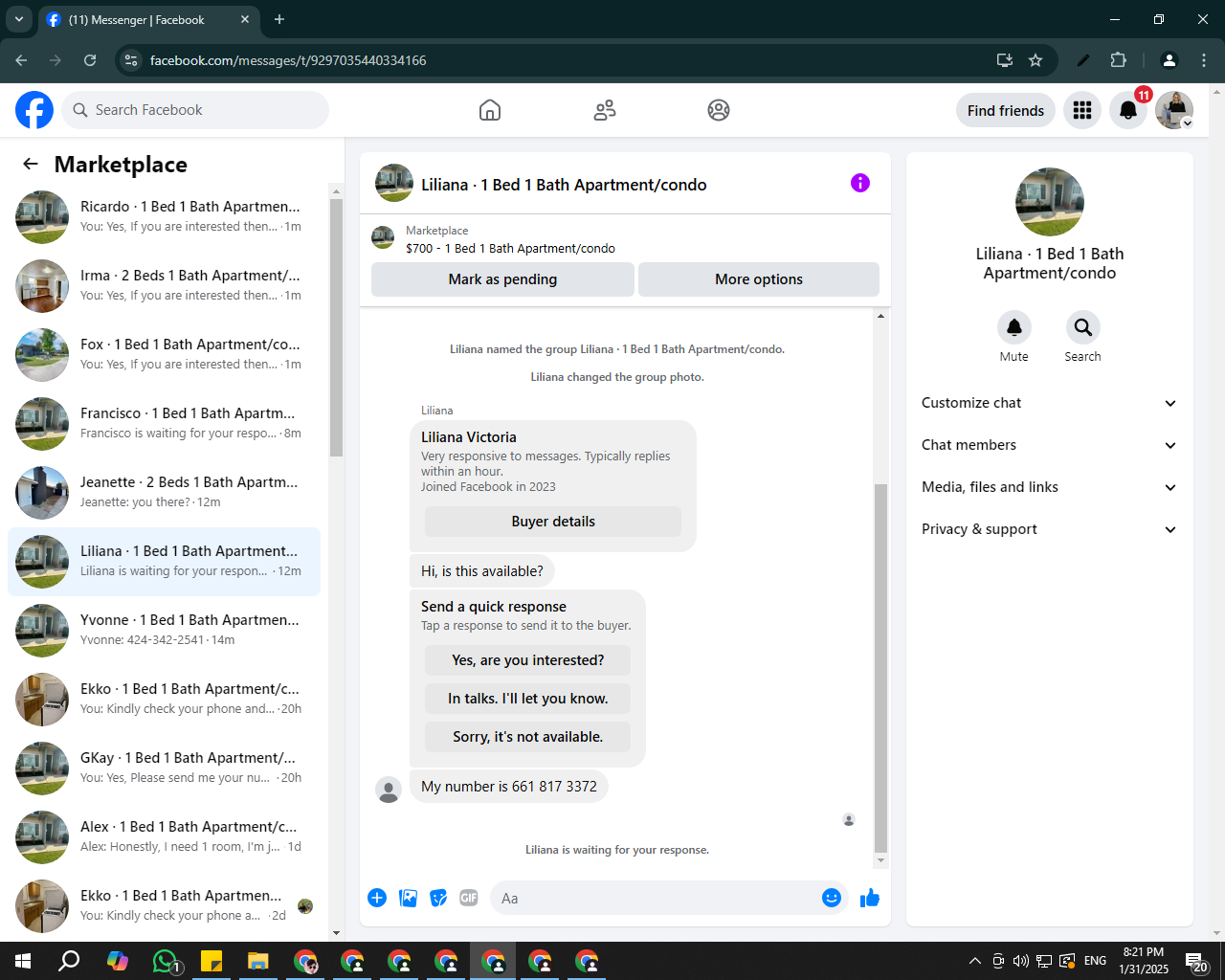Click the browser address bar URL

tap(288, 60)
